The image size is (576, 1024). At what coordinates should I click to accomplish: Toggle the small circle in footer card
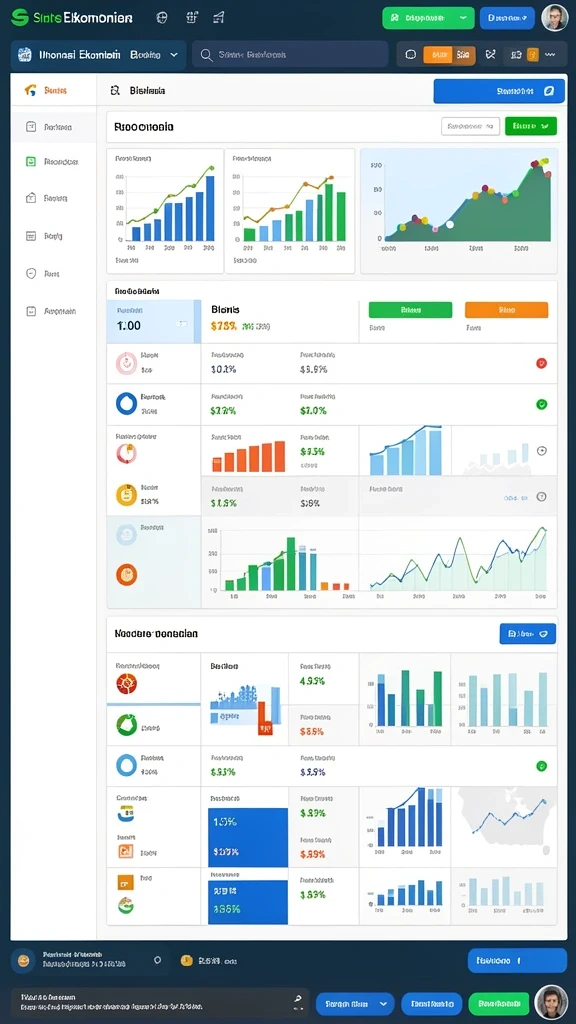tap(157, 960)
